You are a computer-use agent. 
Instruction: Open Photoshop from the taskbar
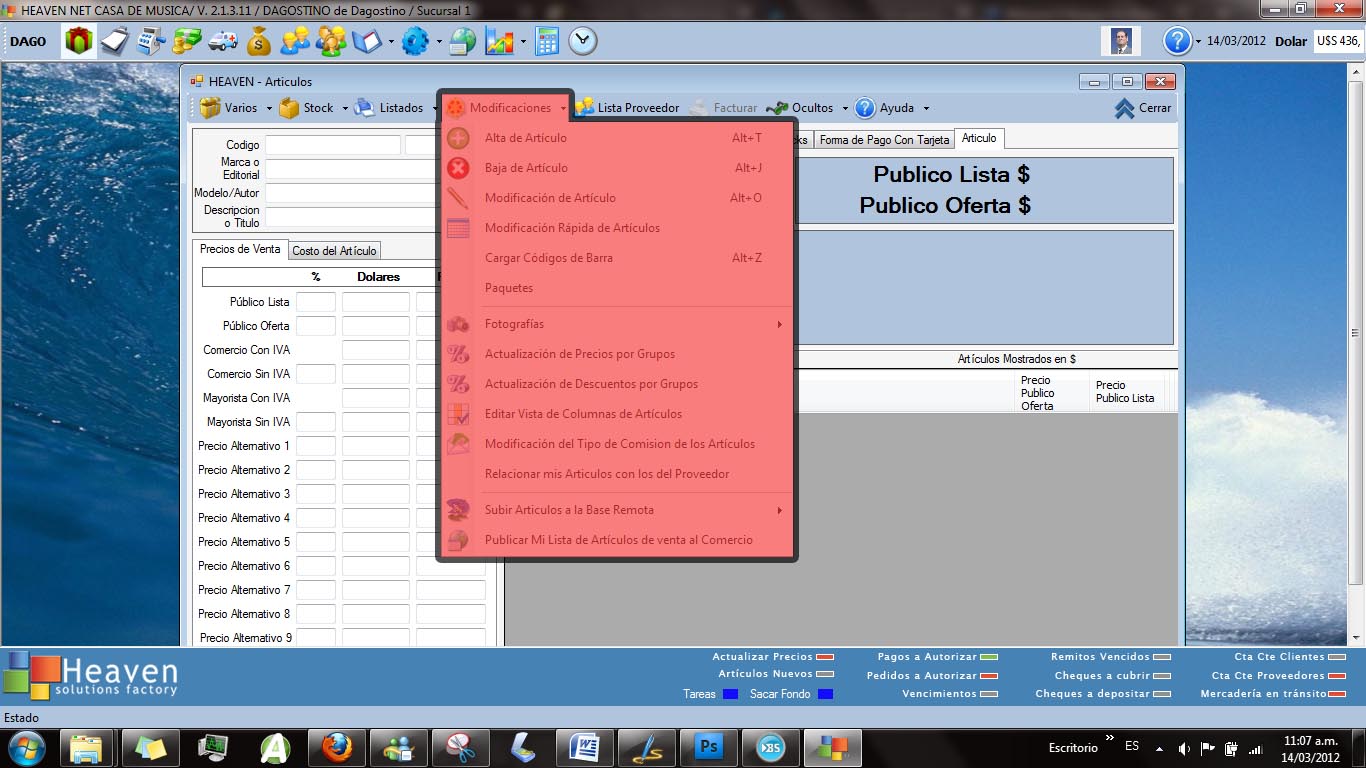(x=709, y=747)
